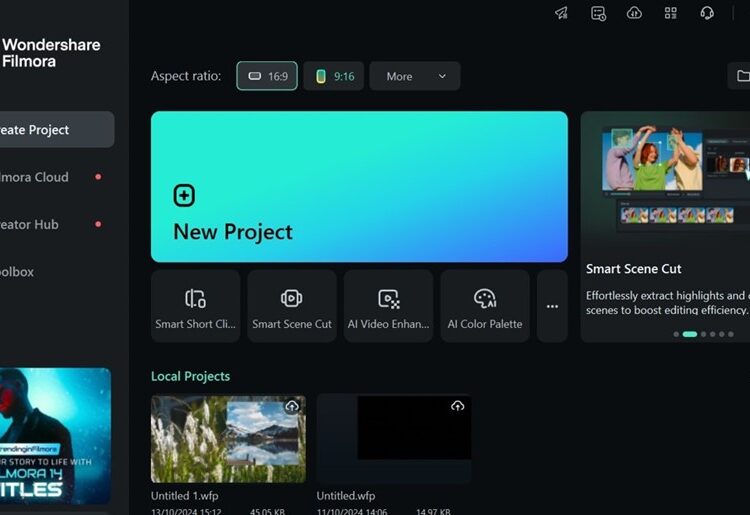Click the Smart Scene Cut card title
Image resolution: width=750 pixels, height=515 pixels.
pos(633,269)
